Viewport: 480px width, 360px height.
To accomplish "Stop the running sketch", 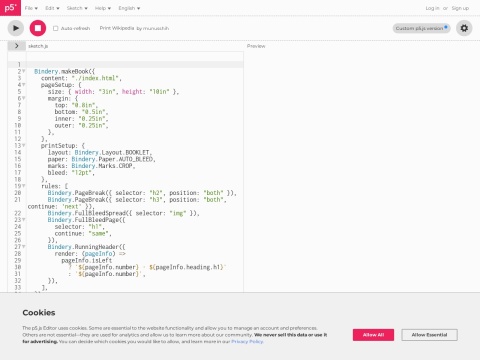I will pyautogui.click(x=38, y=28).
